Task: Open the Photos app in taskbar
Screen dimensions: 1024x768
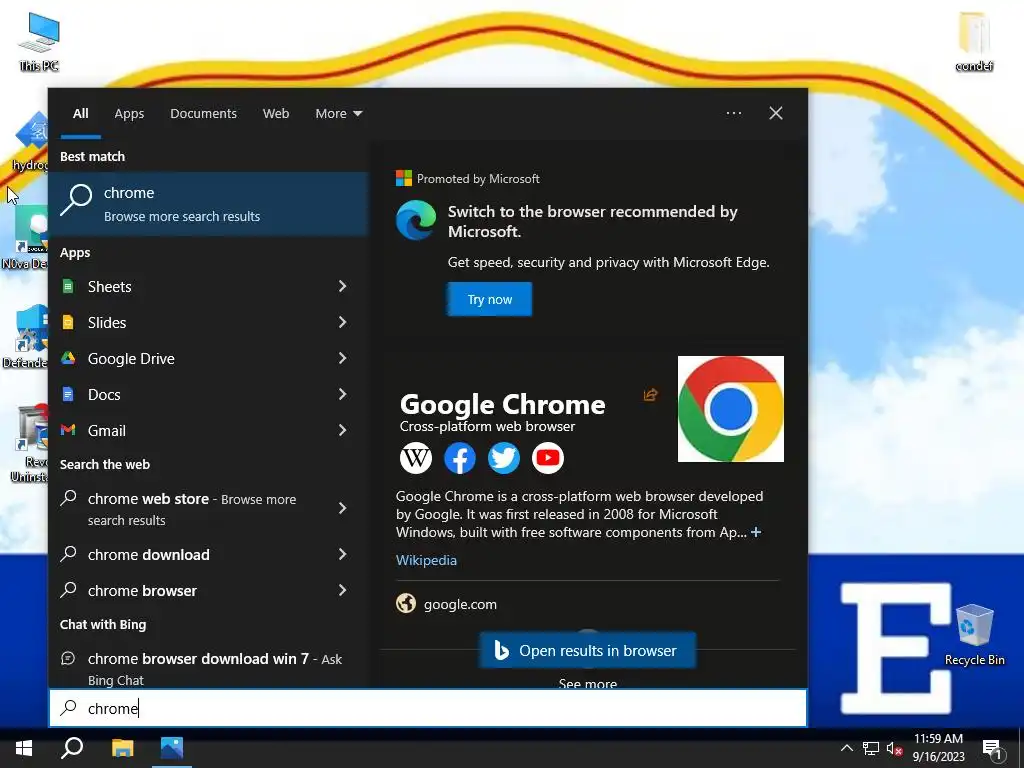Action: pos(172,748)
